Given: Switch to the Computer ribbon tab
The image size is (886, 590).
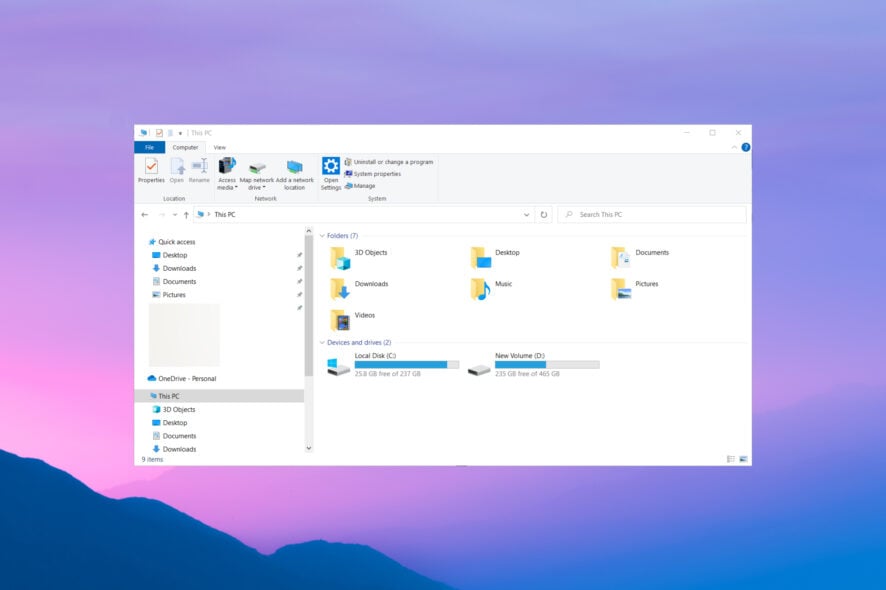Looking at the screenshot, I should pyautogui.click(x=185, y=148).
